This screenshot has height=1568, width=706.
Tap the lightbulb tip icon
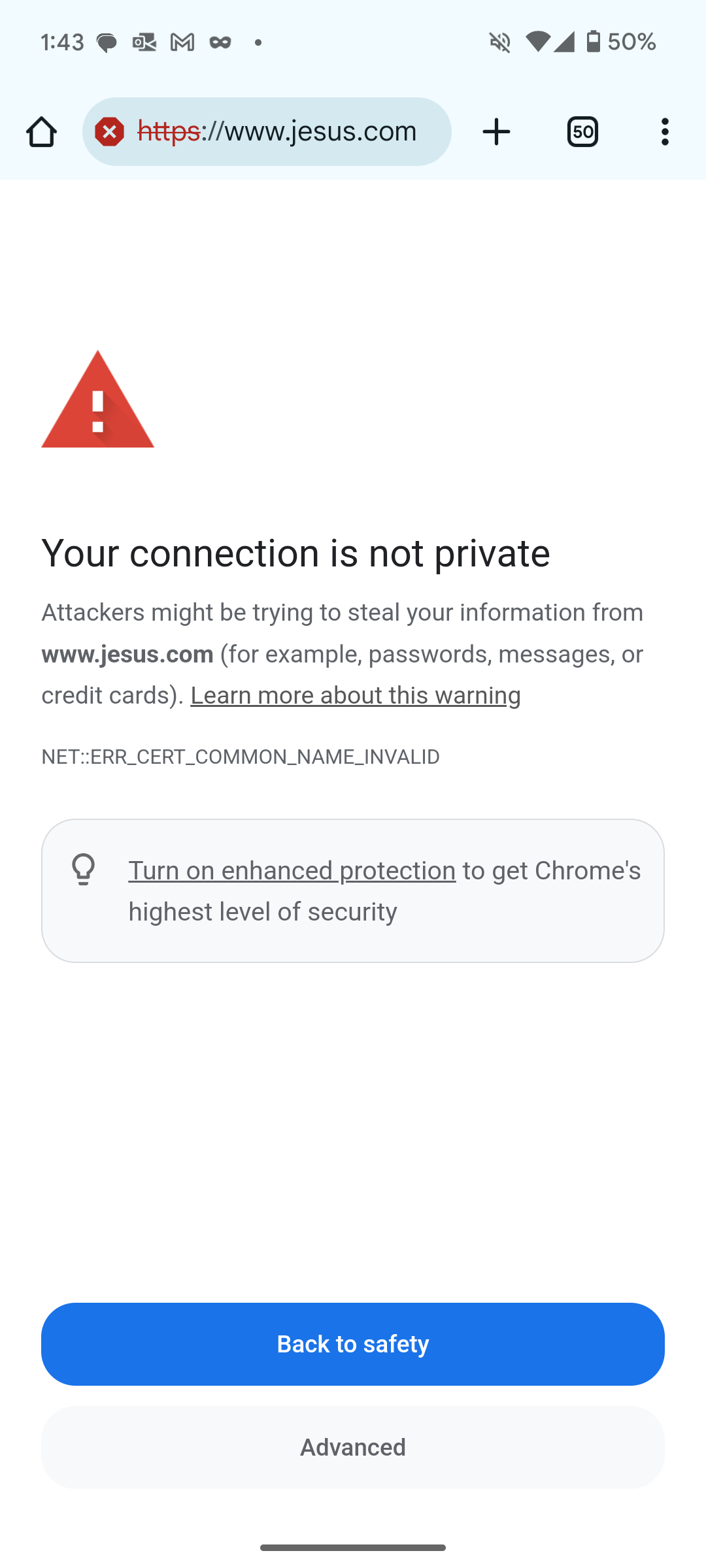[84, 870]
